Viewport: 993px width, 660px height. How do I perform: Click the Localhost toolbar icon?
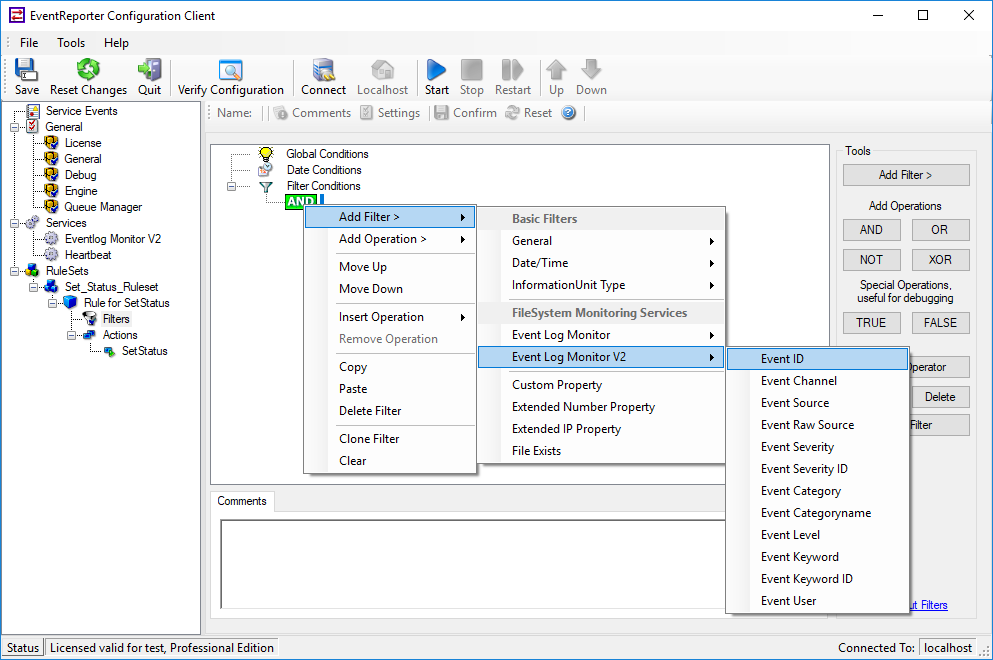pyautogui.click(x=382, y=70)
